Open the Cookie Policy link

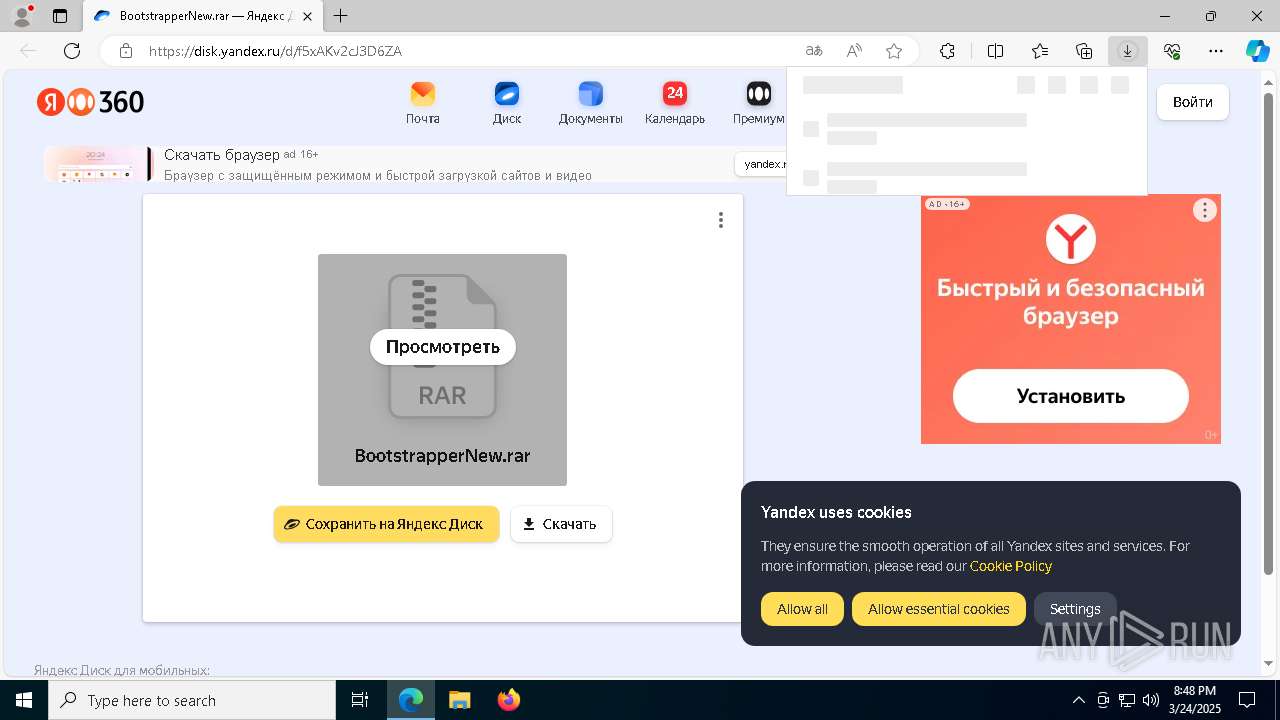point(1011,566)
